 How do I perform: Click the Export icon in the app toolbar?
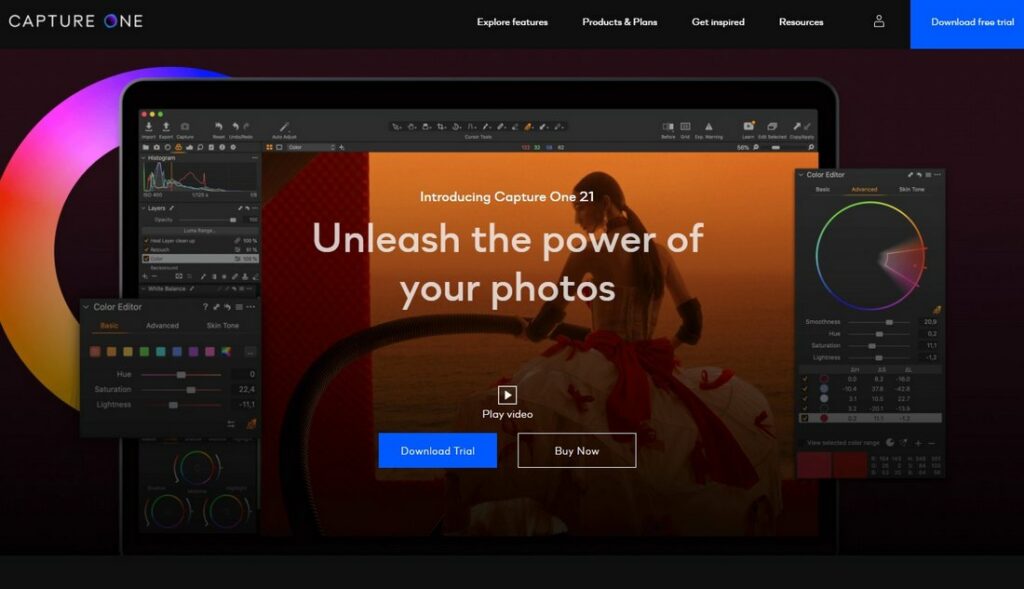(166, 127)
